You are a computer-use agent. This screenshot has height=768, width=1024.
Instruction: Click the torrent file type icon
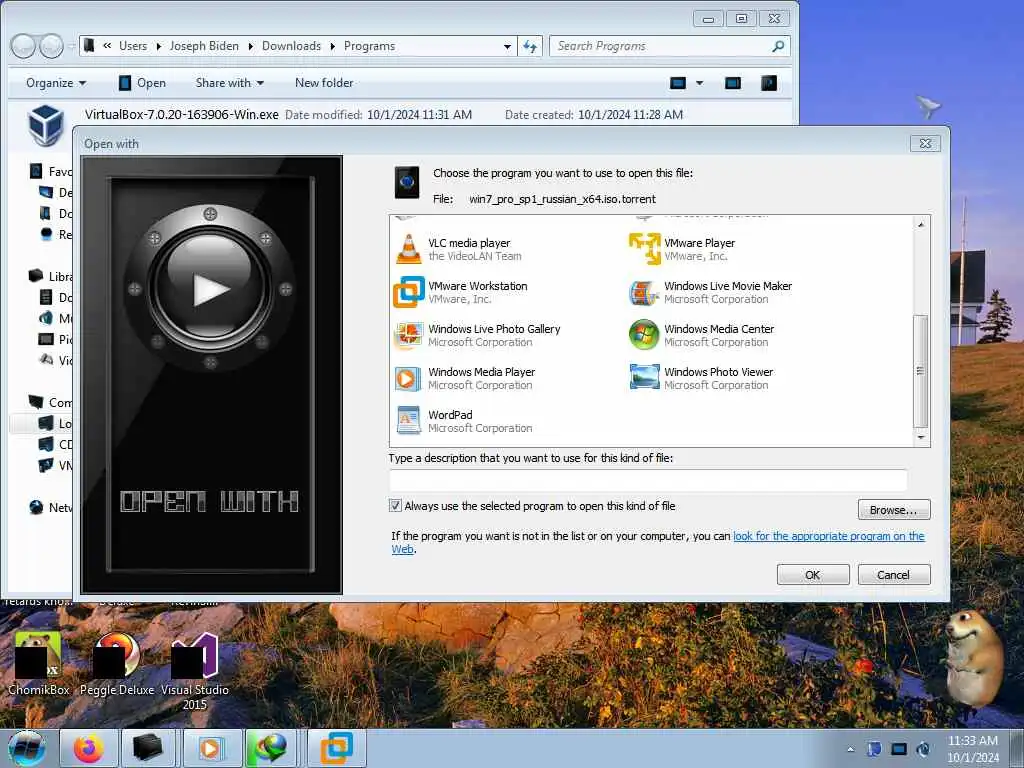pos(407,182)
